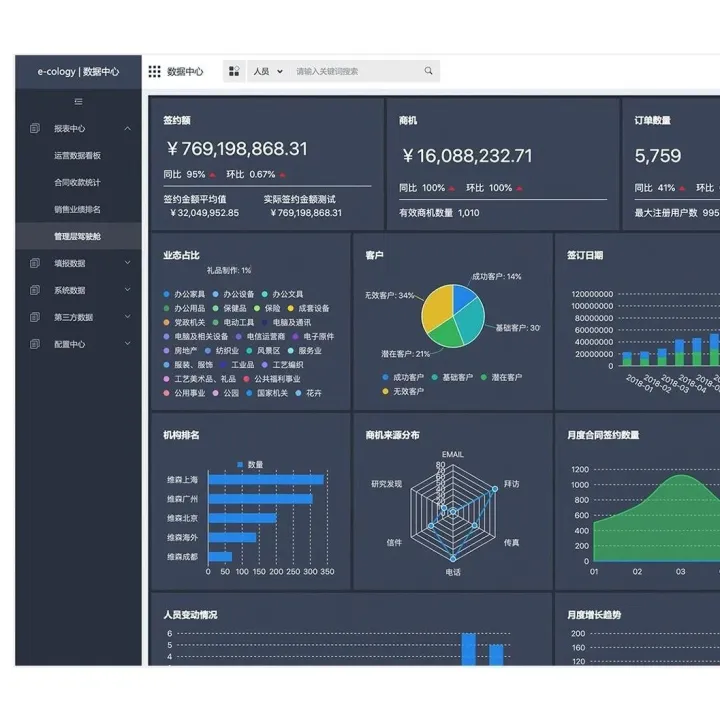Click the ¥769,198,868.31 签约额 value
The height and width of the screenshot is (721, 720).
[x=237, y=149]
